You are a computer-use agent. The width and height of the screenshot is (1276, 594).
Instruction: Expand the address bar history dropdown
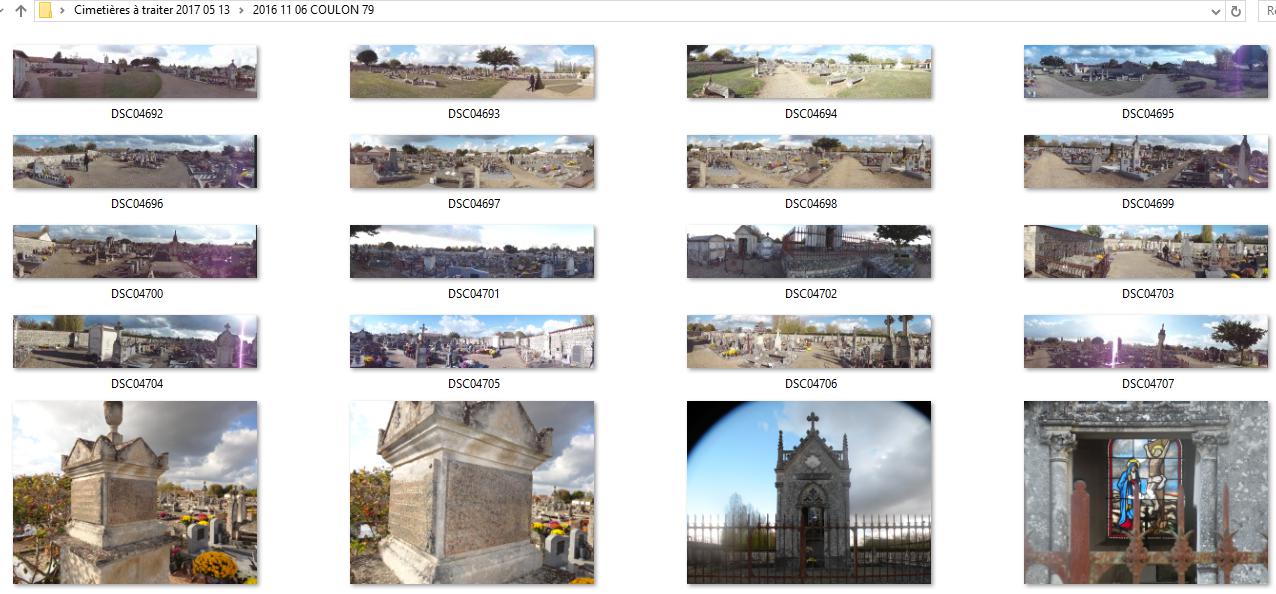click(1216, 11)
